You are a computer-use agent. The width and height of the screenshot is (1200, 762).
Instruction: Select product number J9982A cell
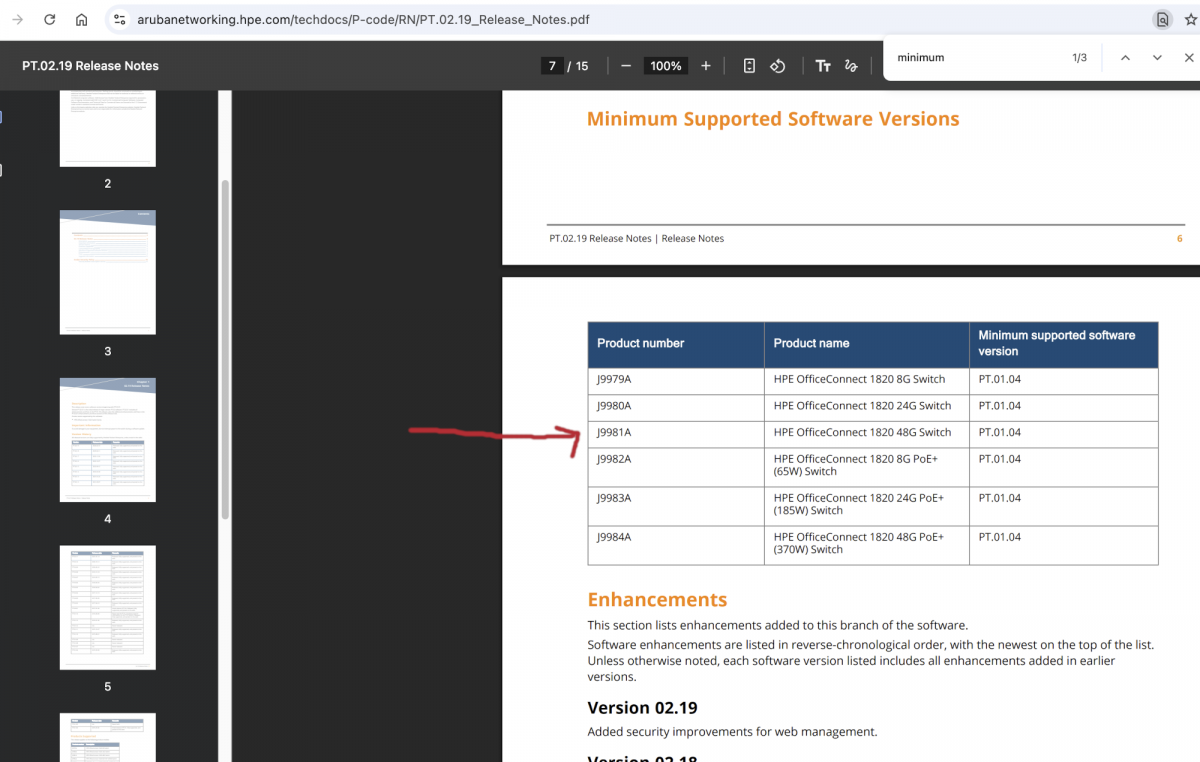coord(676,466)
